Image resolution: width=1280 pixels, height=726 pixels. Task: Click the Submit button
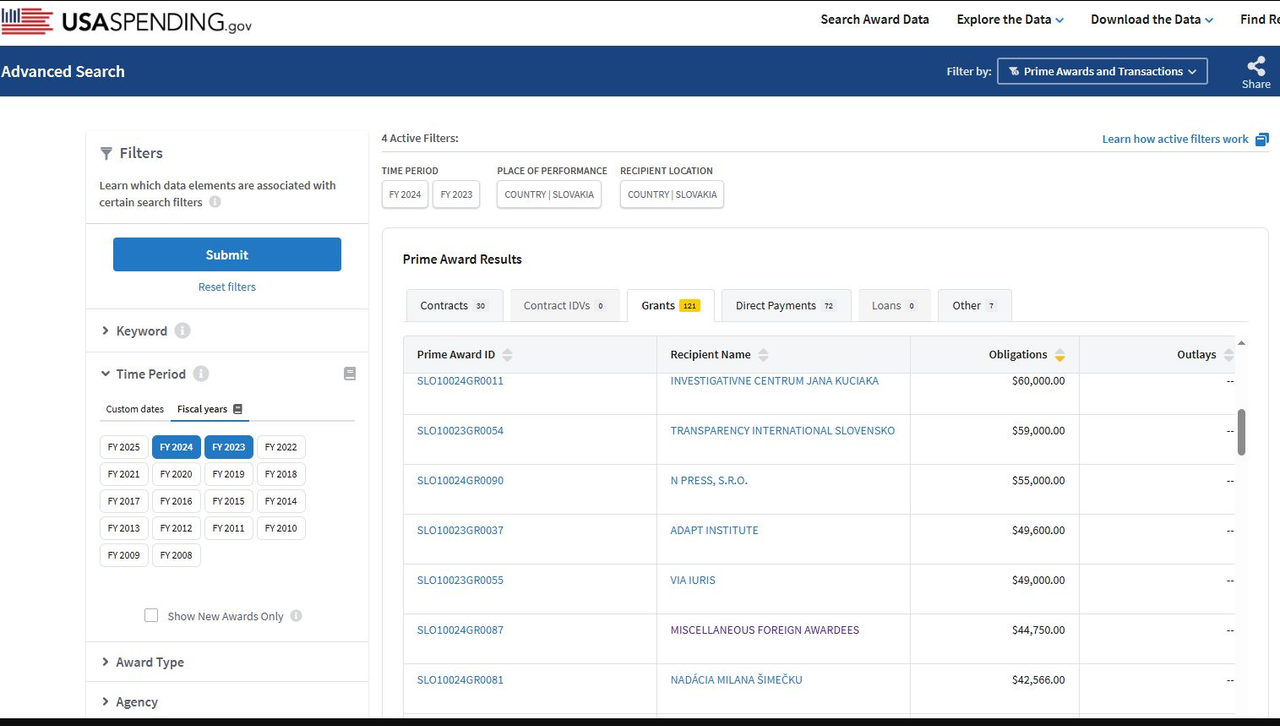[x=227, y=254]
